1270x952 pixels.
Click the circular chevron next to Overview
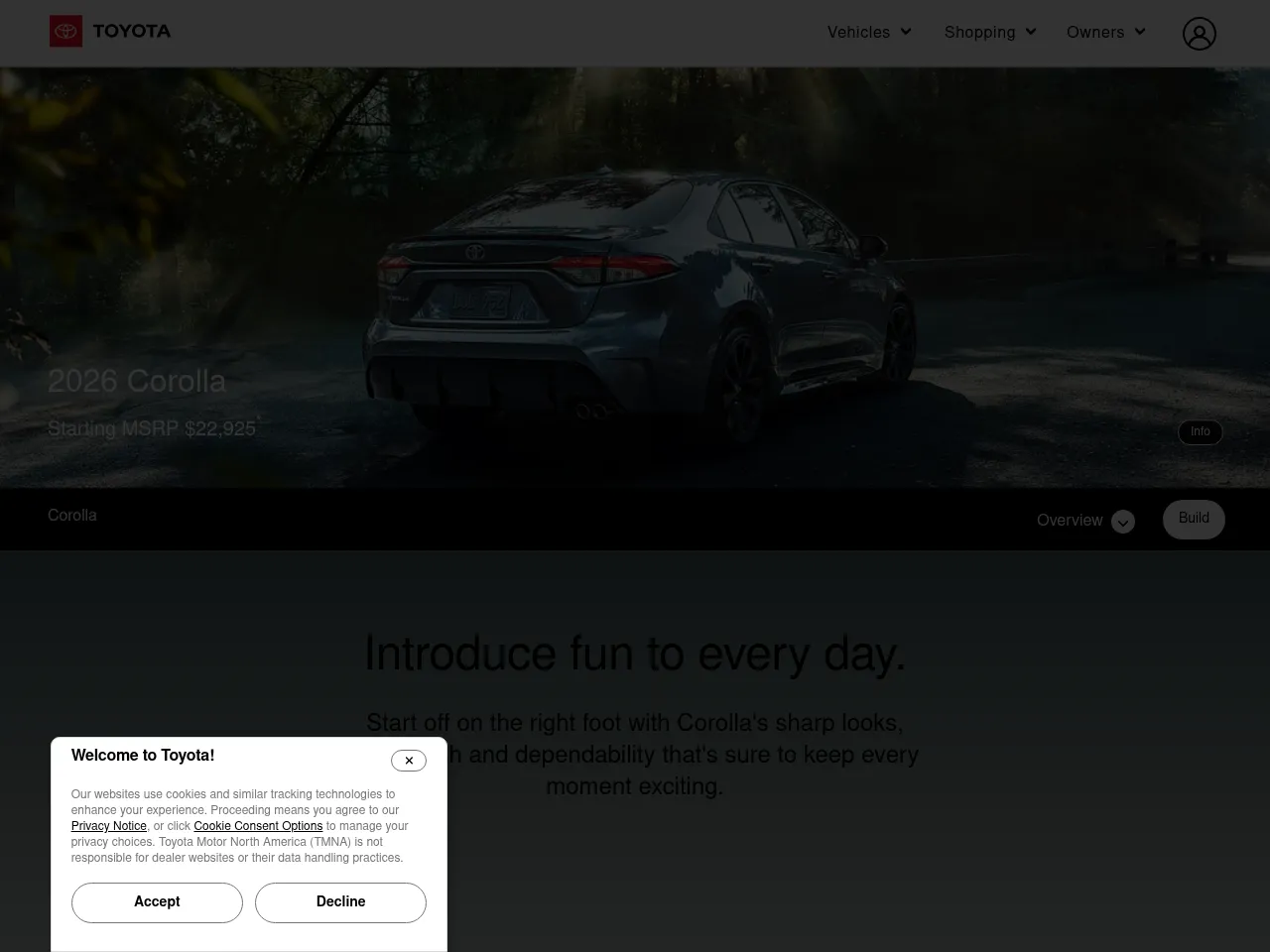1122,523
